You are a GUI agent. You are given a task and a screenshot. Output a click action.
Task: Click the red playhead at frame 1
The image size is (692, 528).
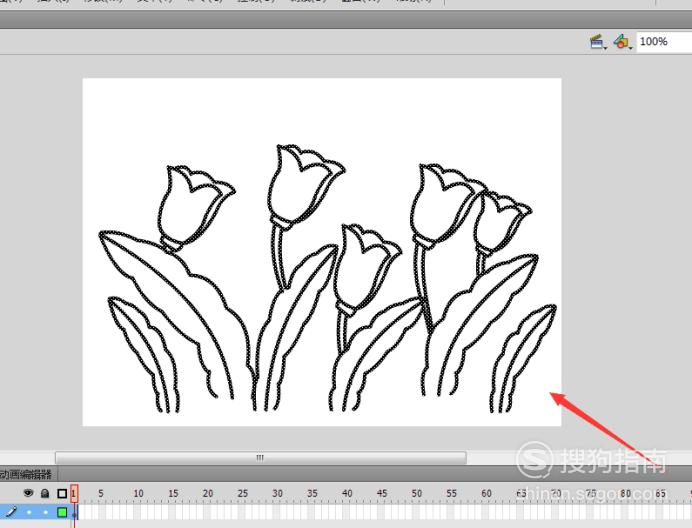[x=74, y=493]
